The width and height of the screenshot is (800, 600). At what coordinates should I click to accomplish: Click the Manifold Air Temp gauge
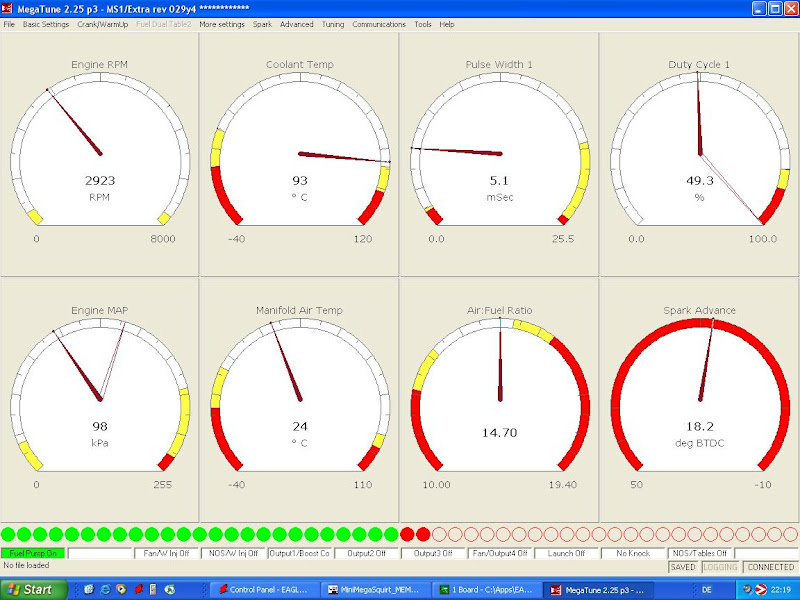[x=299, y=399]
